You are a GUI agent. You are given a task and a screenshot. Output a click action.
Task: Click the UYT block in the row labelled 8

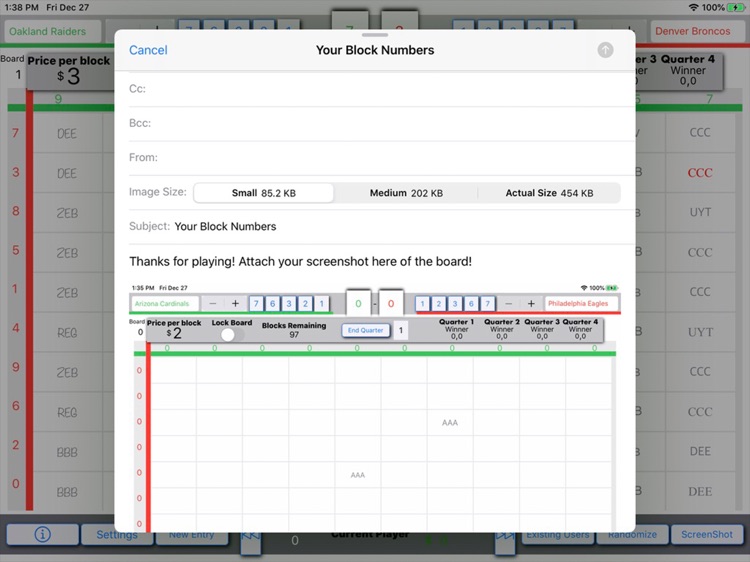pos(700,212)
